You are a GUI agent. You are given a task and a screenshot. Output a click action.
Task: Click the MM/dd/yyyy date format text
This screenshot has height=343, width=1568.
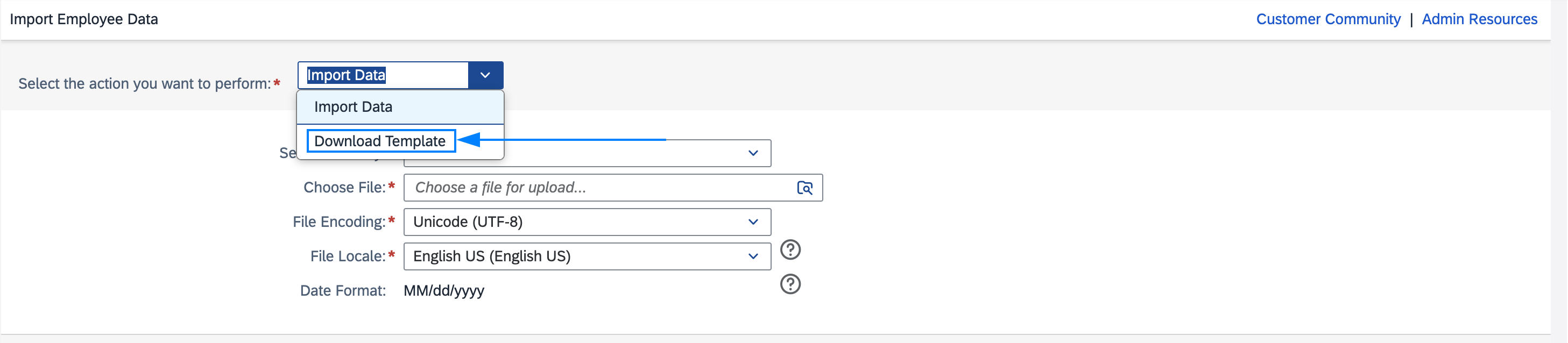pos(444,291)
